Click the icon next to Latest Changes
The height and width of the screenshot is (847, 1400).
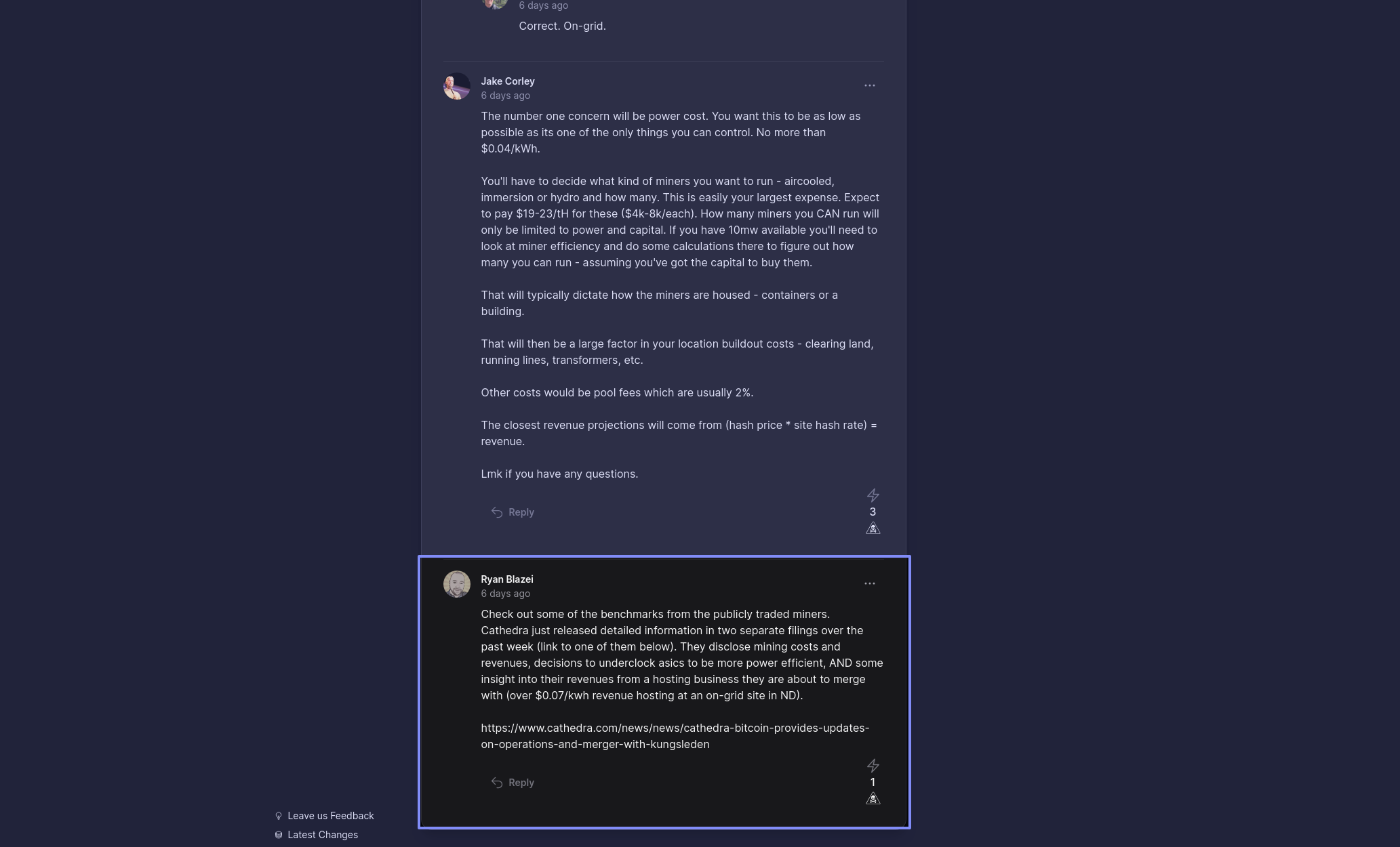[x=279, y=835]
